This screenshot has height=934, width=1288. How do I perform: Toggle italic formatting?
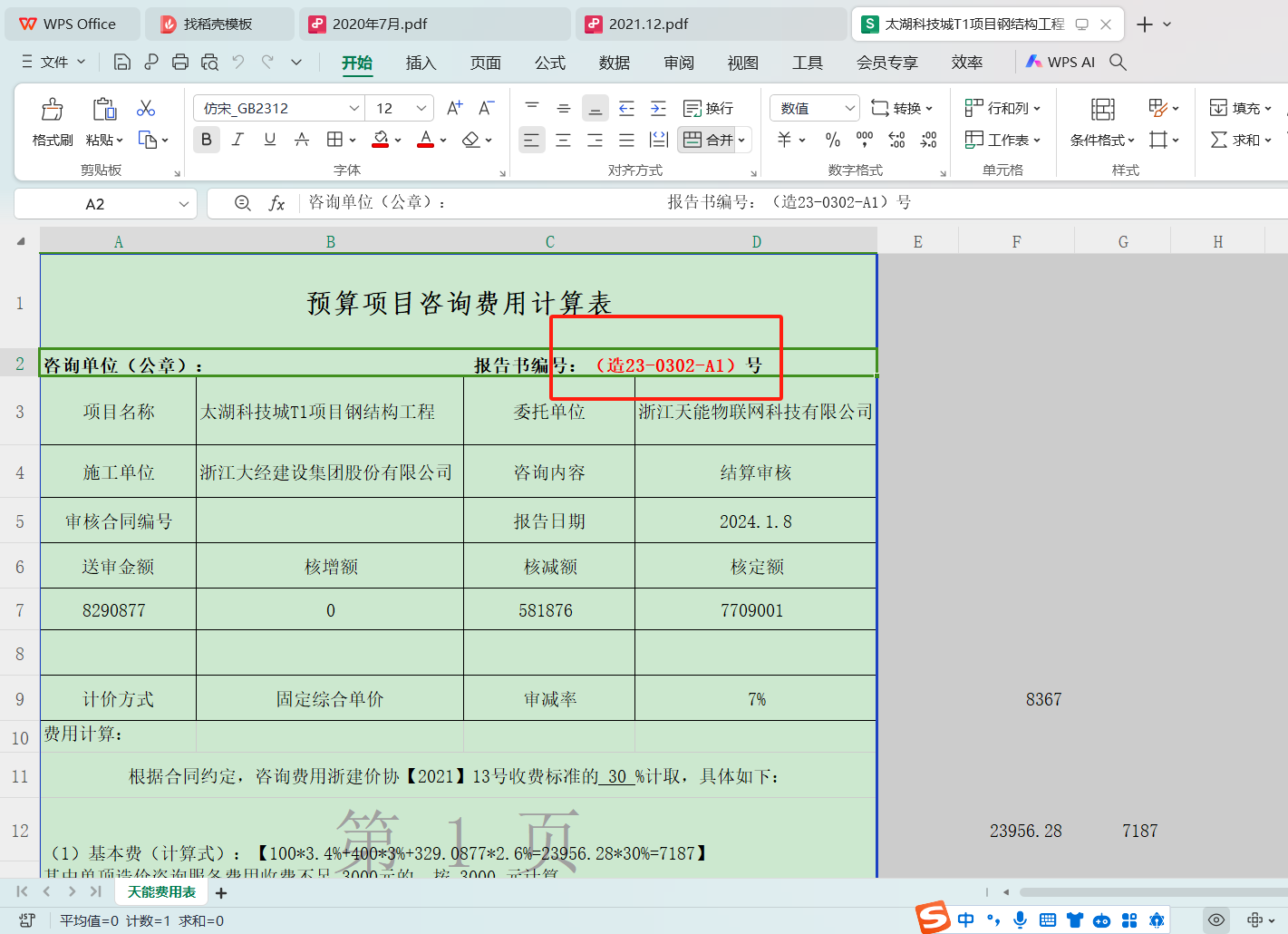pyautogui.click(x=237, y=140)
